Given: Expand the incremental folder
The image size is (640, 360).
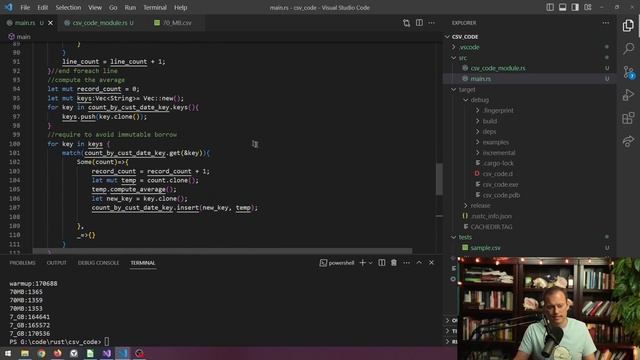Looking at the screenshot, I should point(499,153).
